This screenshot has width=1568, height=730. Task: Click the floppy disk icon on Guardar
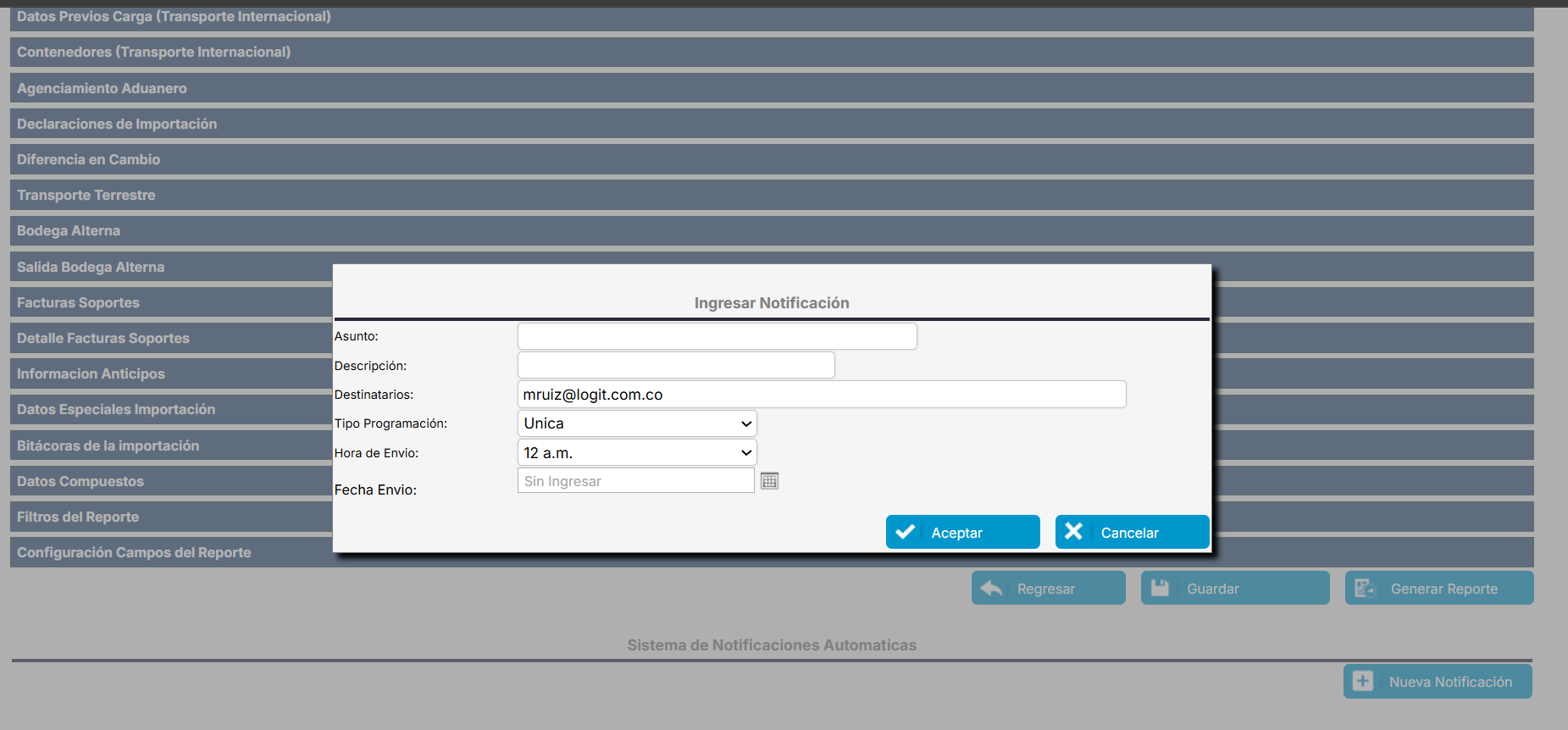tap(1160, 588)
